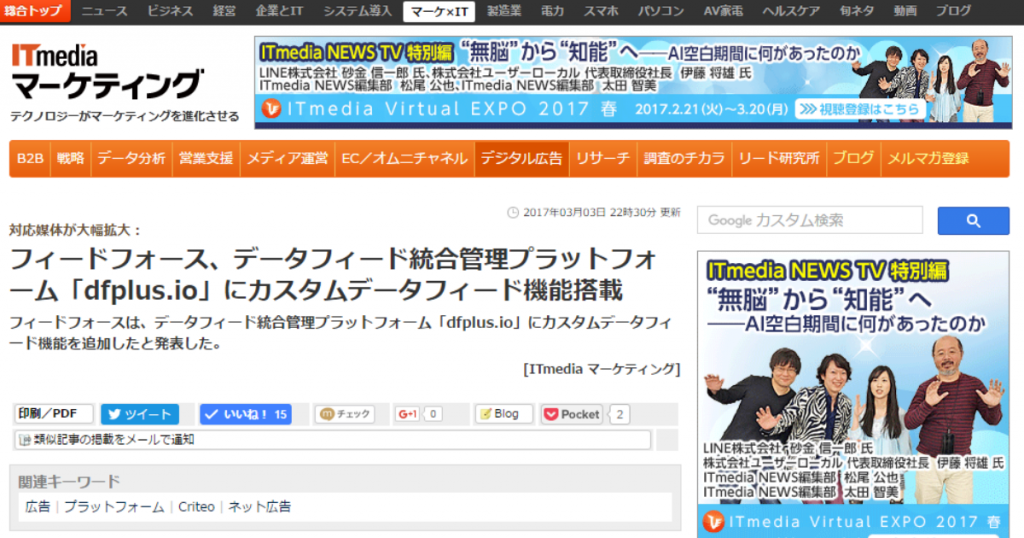The height and width of the screenshot is (538, 1024).
Task: Open the プラットフォーム keyword link
Action: (114, 507)
